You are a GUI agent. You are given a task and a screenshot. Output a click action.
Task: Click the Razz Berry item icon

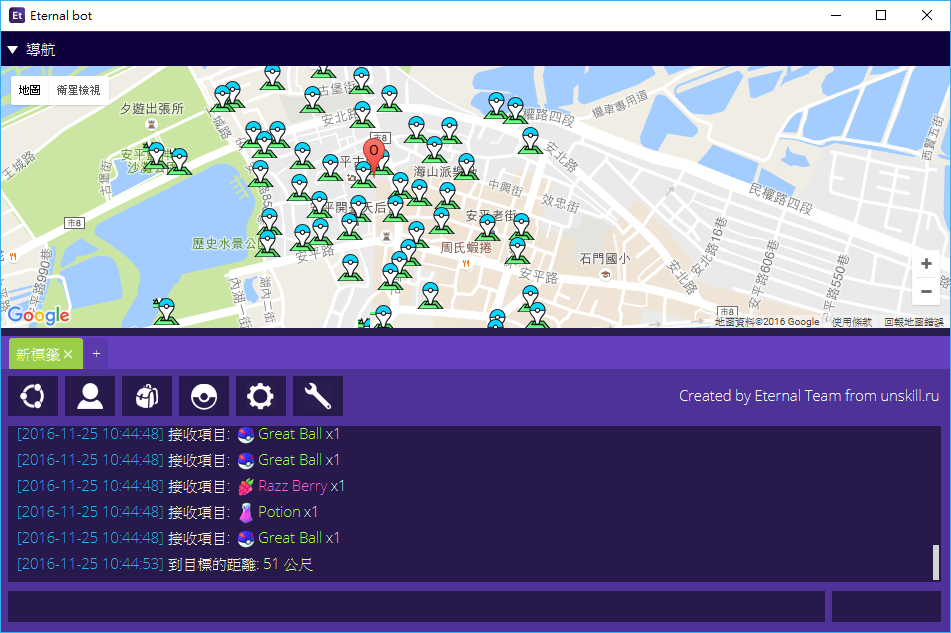[246, 486]
